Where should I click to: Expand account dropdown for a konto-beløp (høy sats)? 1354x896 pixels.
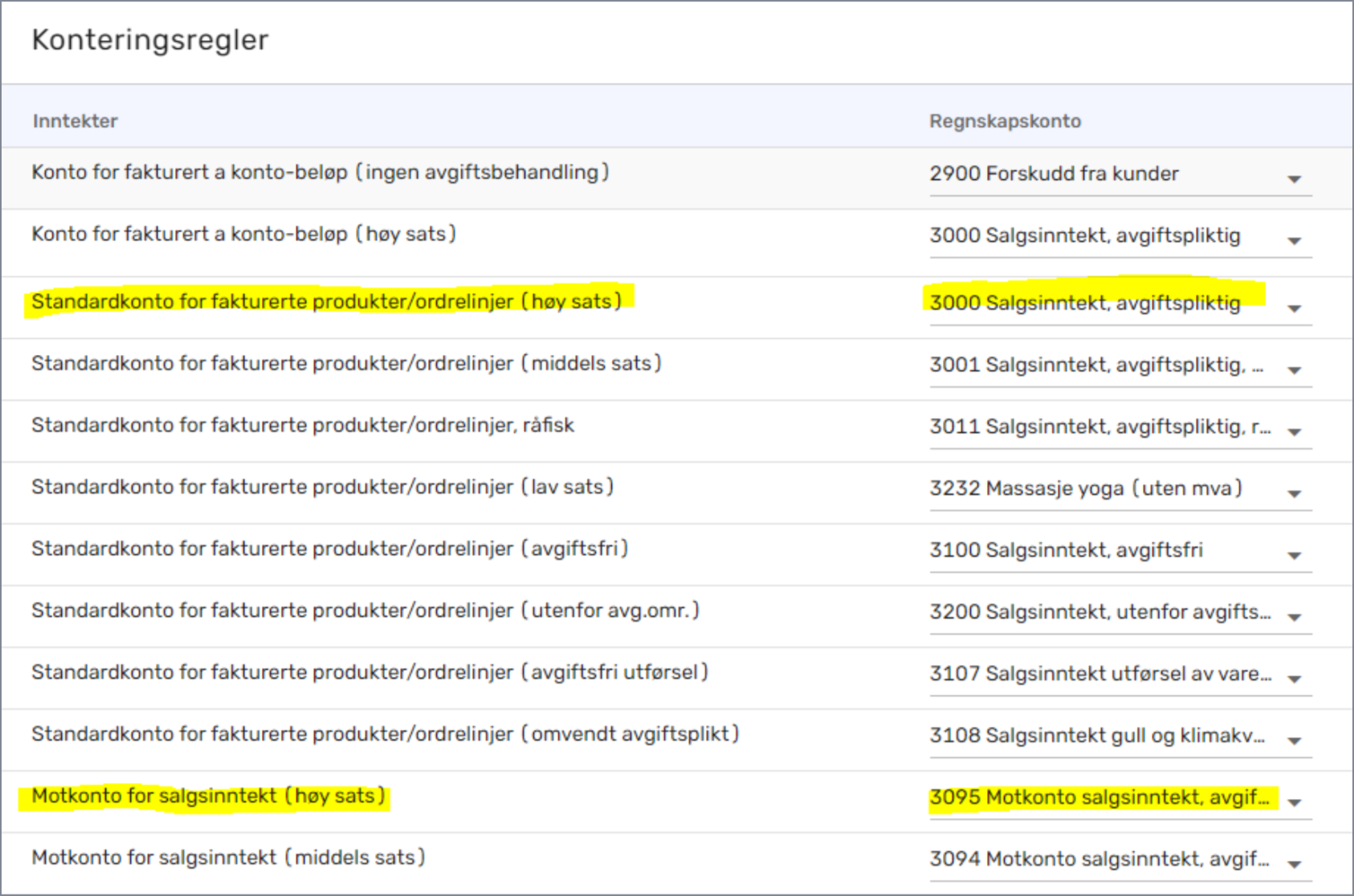pyautogui.click(x=1293, y=241)
